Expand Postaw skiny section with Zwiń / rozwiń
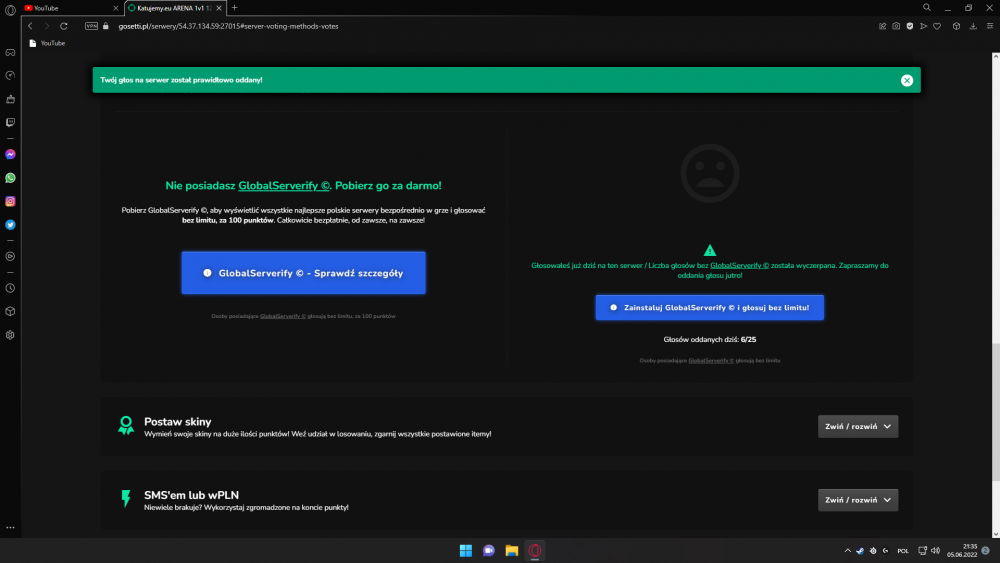Screen dimensions: 1000x563 pyautogui.click(x=858, y=427)
